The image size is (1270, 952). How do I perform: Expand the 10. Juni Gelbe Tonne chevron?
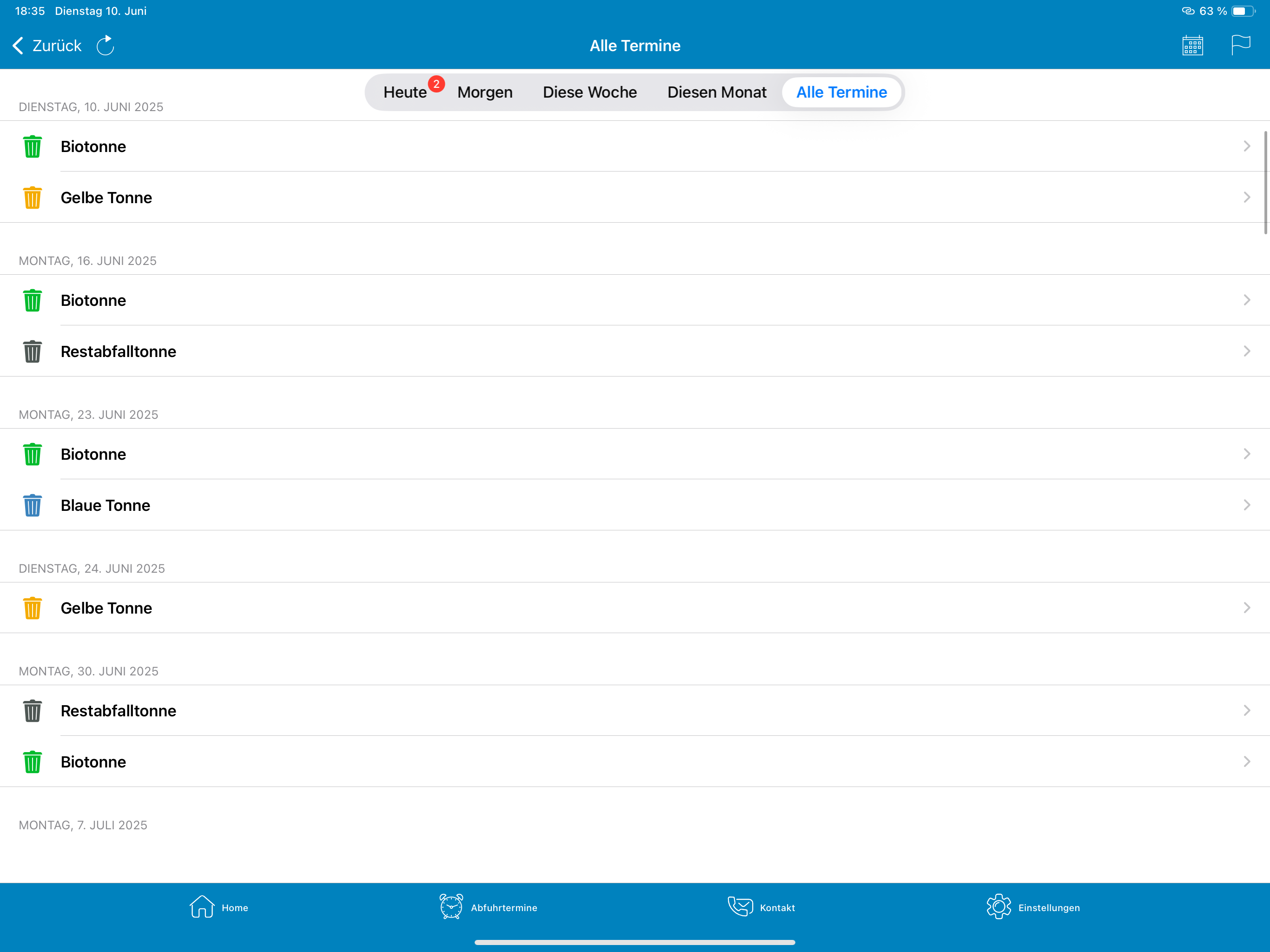(x=1246, y=197)
